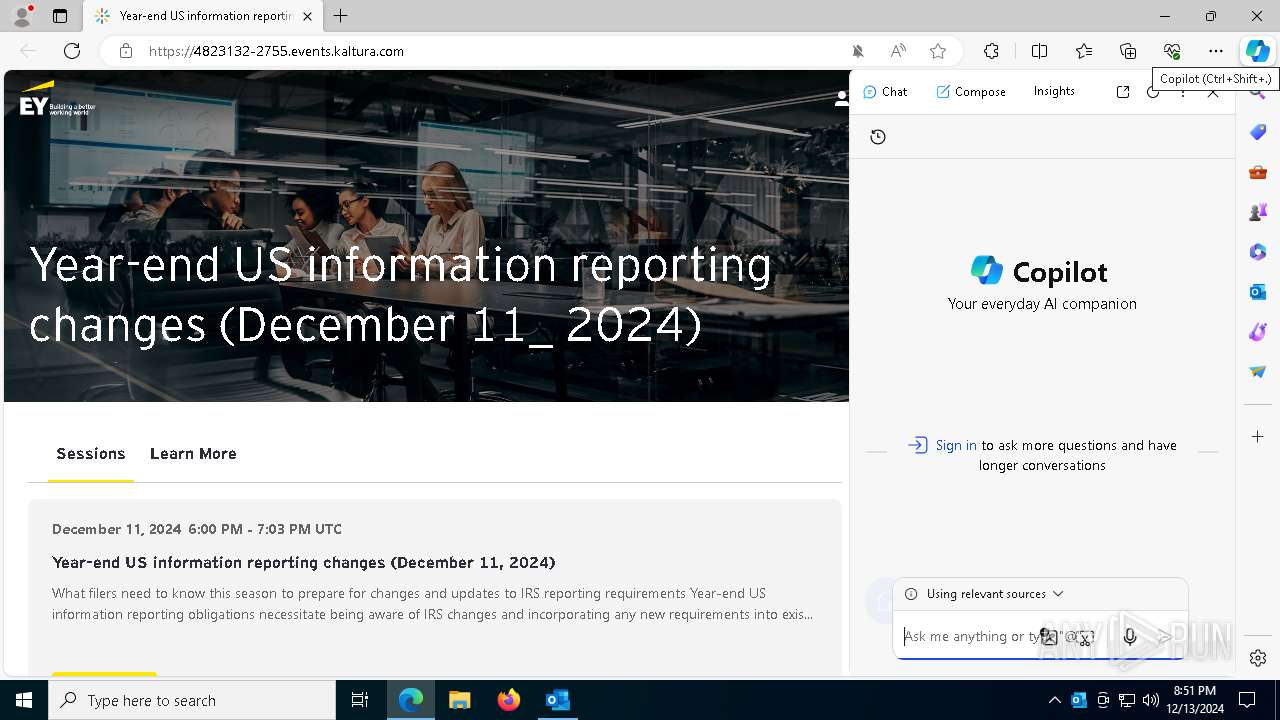1280x720 pixels.
Task: Click Sign in link in Copilot
Action: [x=956, y=446]
